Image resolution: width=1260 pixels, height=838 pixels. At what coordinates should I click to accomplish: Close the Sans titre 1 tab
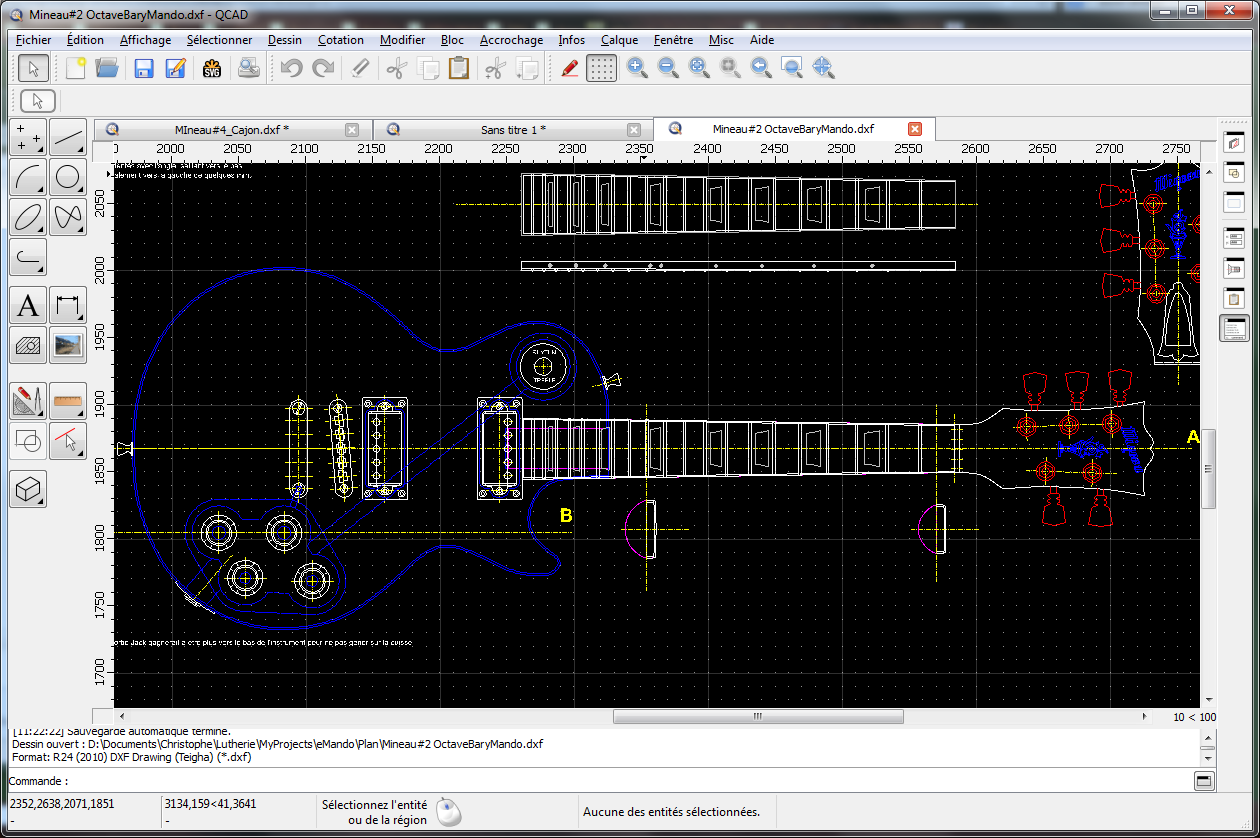(634, 130)
